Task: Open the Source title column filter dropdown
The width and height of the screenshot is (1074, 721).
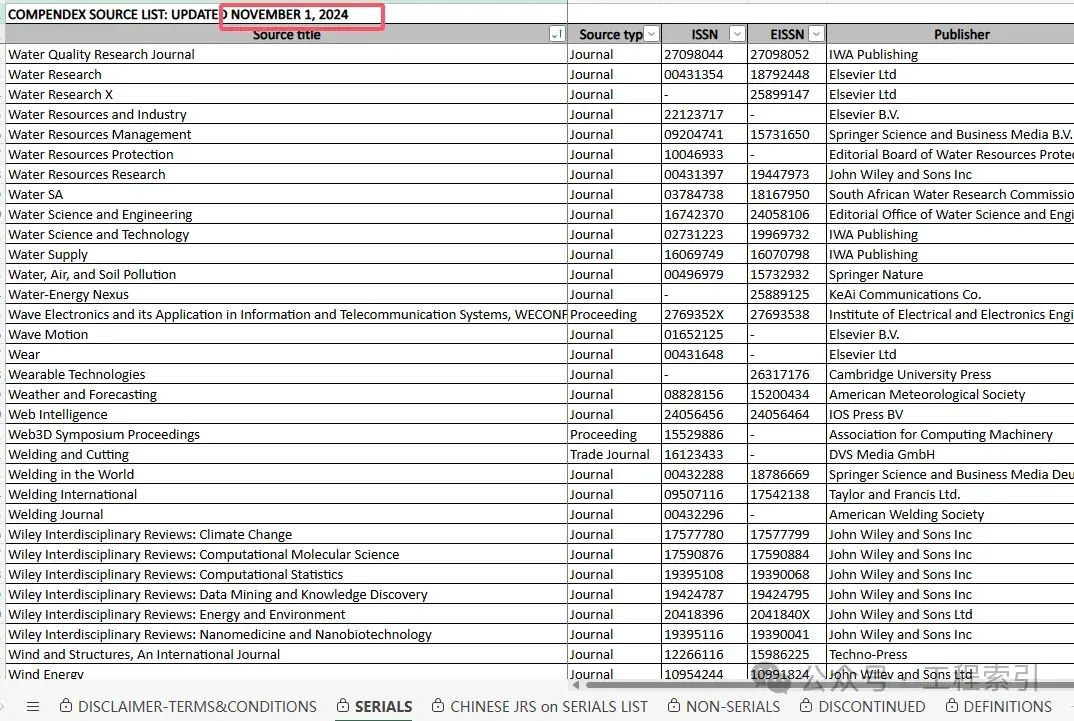Action: pos(558,34)
